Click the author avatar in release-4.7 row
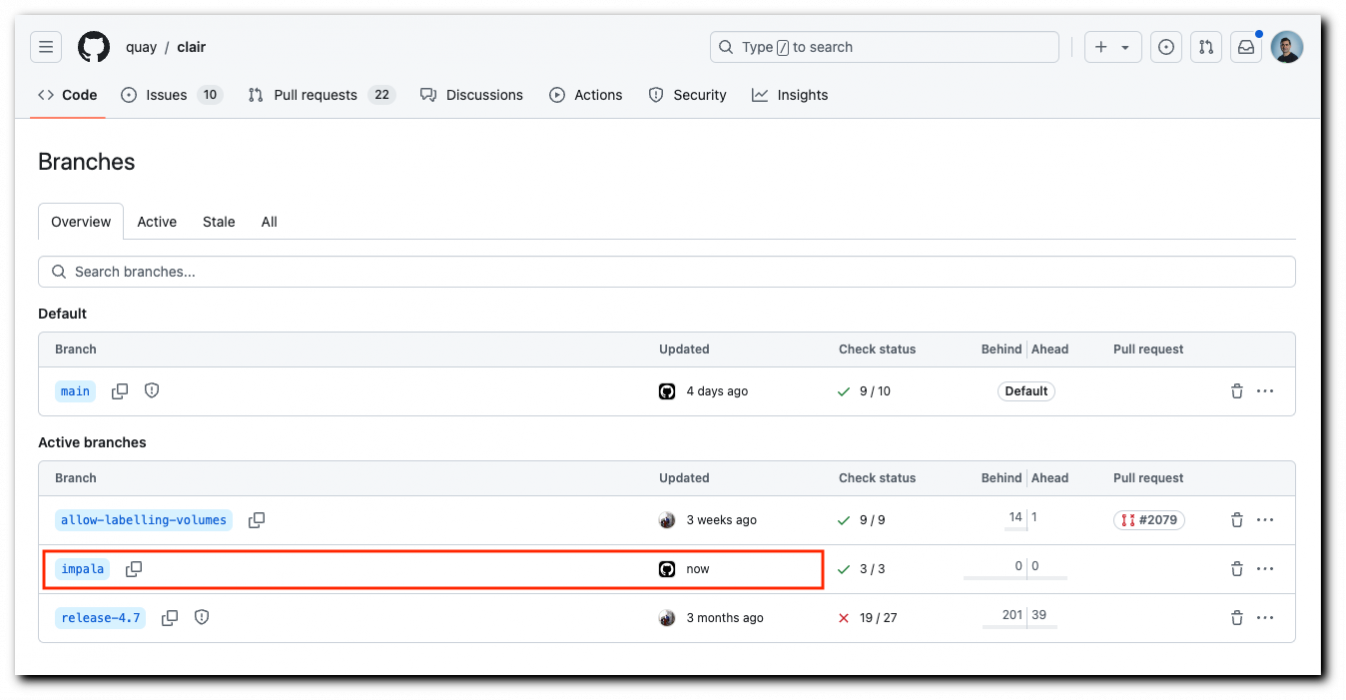The height and width of the screenshot is (700, 1346). [667, 618]
